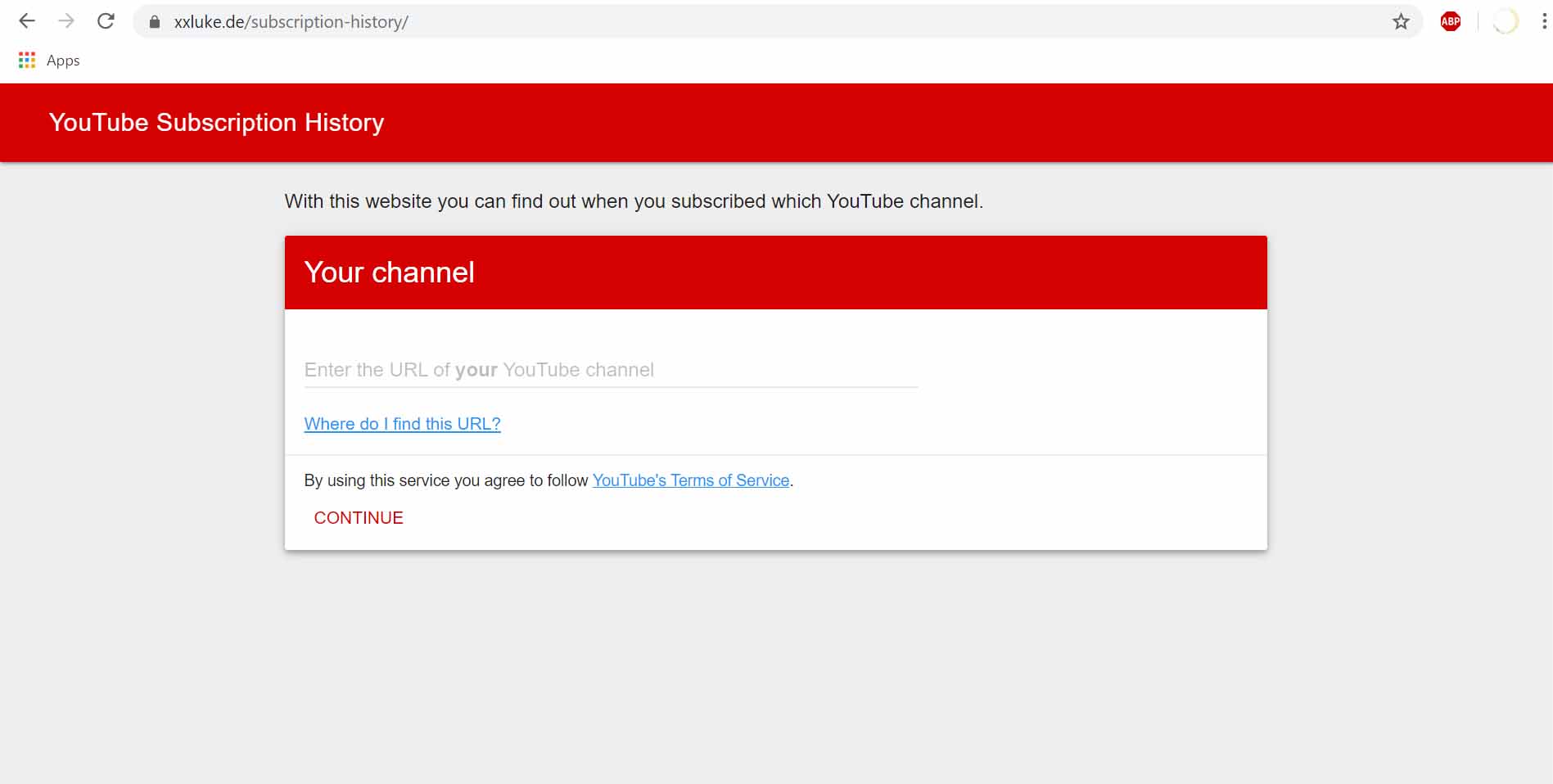
Task: Click the 'Your channel' card heading
Action: coord(389,273)
